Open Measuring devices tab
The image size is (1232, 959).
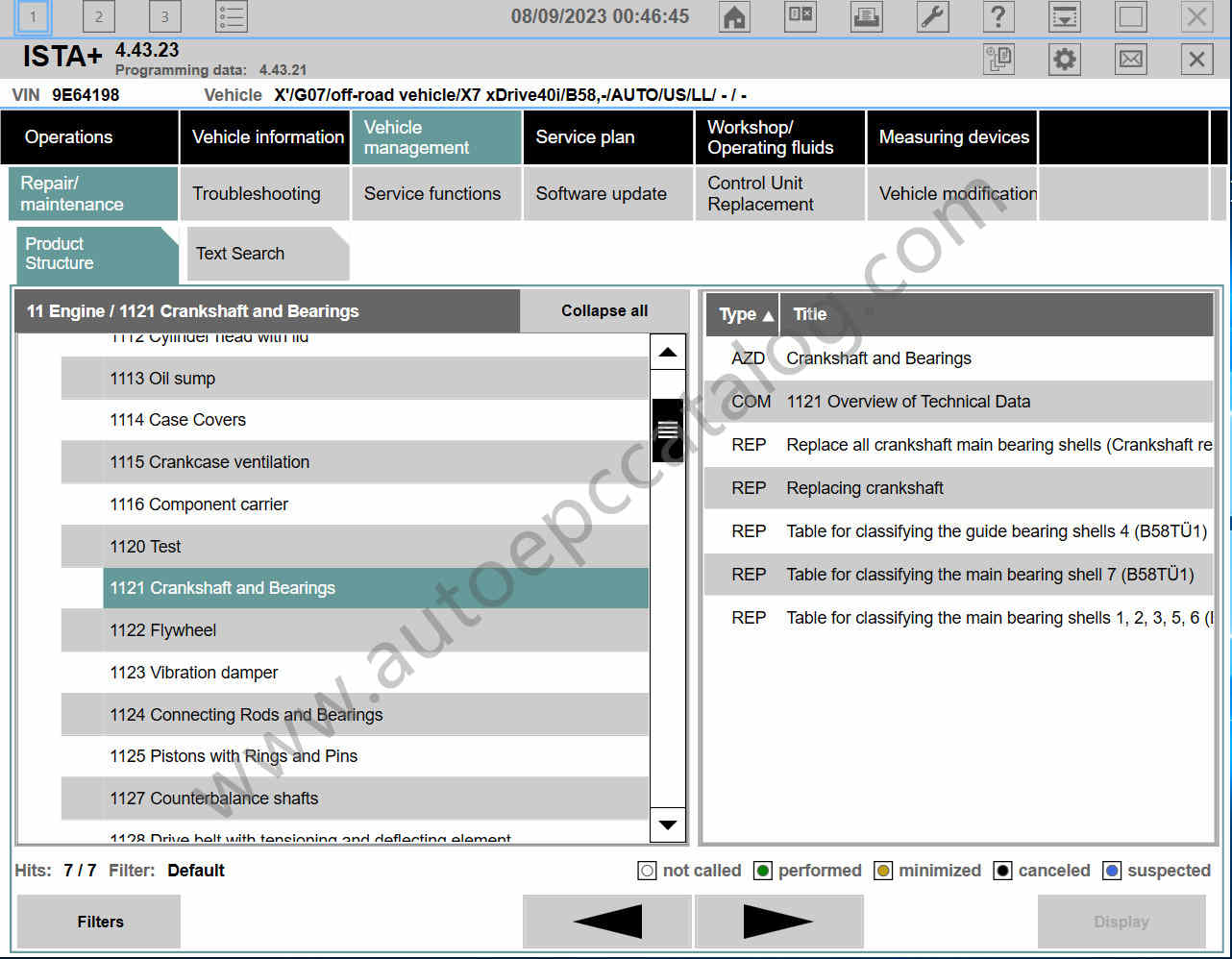[952, 137]
